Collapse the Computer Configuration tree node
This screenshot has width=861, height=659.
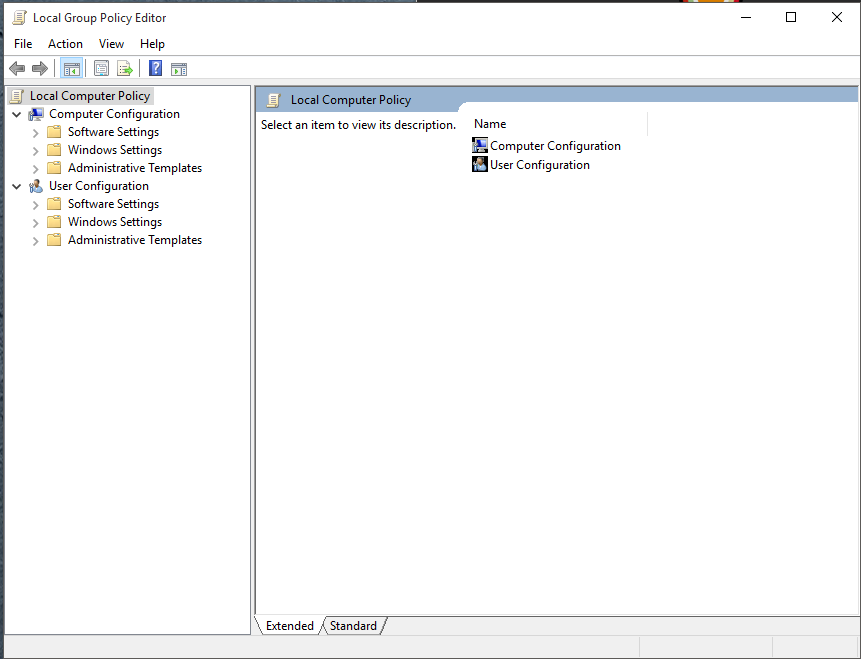tap(17, 115)
